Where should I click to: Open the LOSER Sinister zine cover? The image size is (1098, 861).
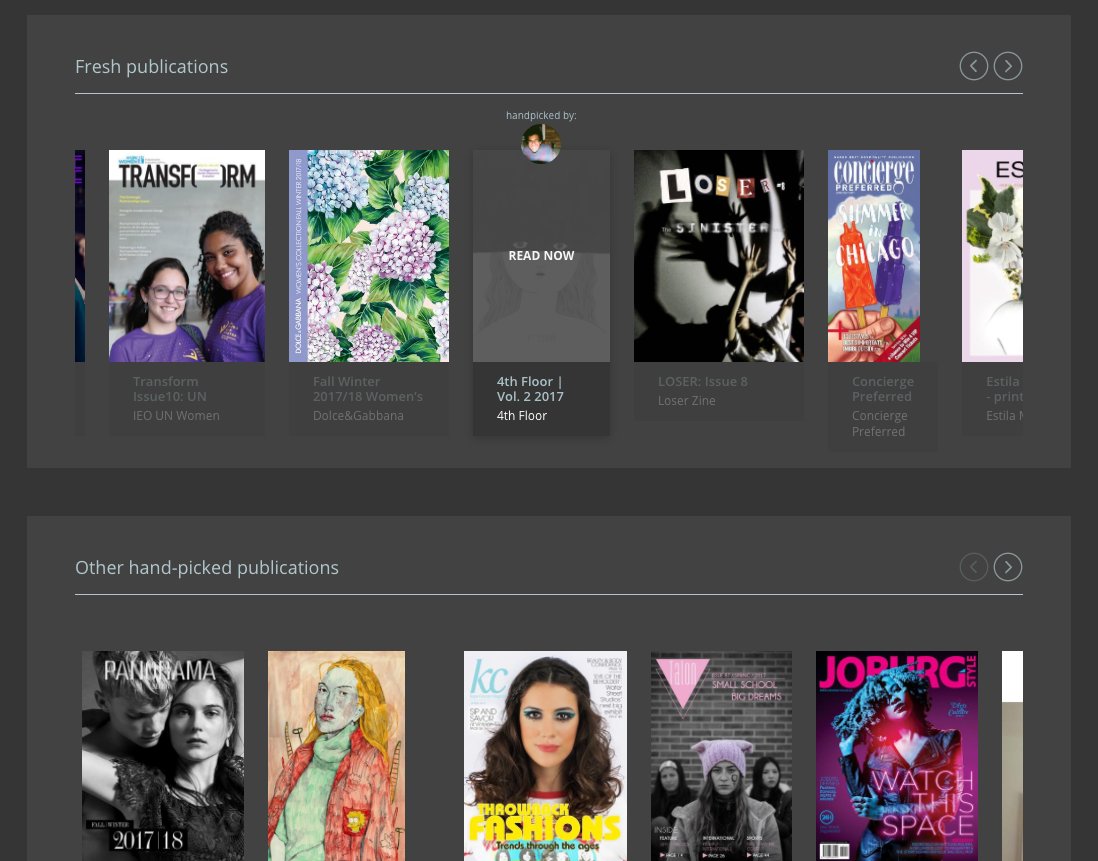[x=718, y=256]
